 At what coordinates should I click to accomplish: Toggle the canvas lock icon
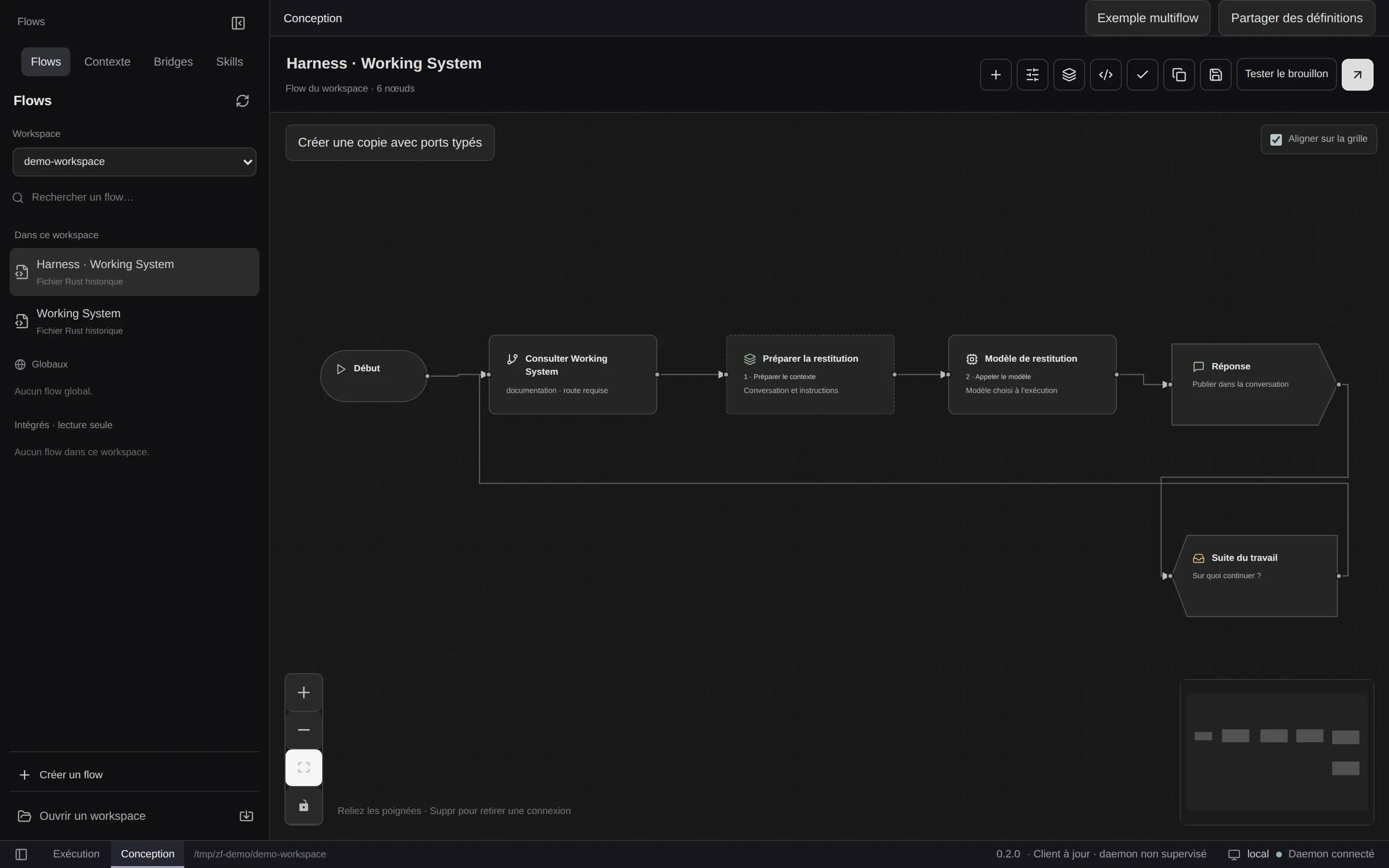304,805
